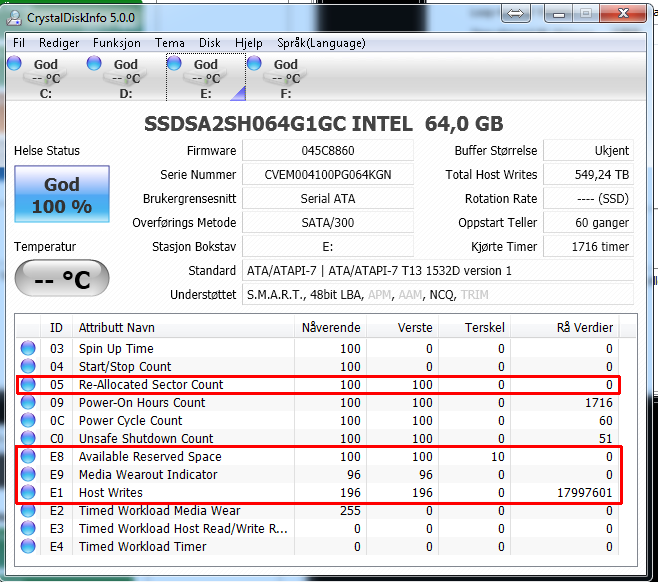658x582 pixels.
Task: Click status orb for Spin Up Time
Action: [x=28, y=348]
